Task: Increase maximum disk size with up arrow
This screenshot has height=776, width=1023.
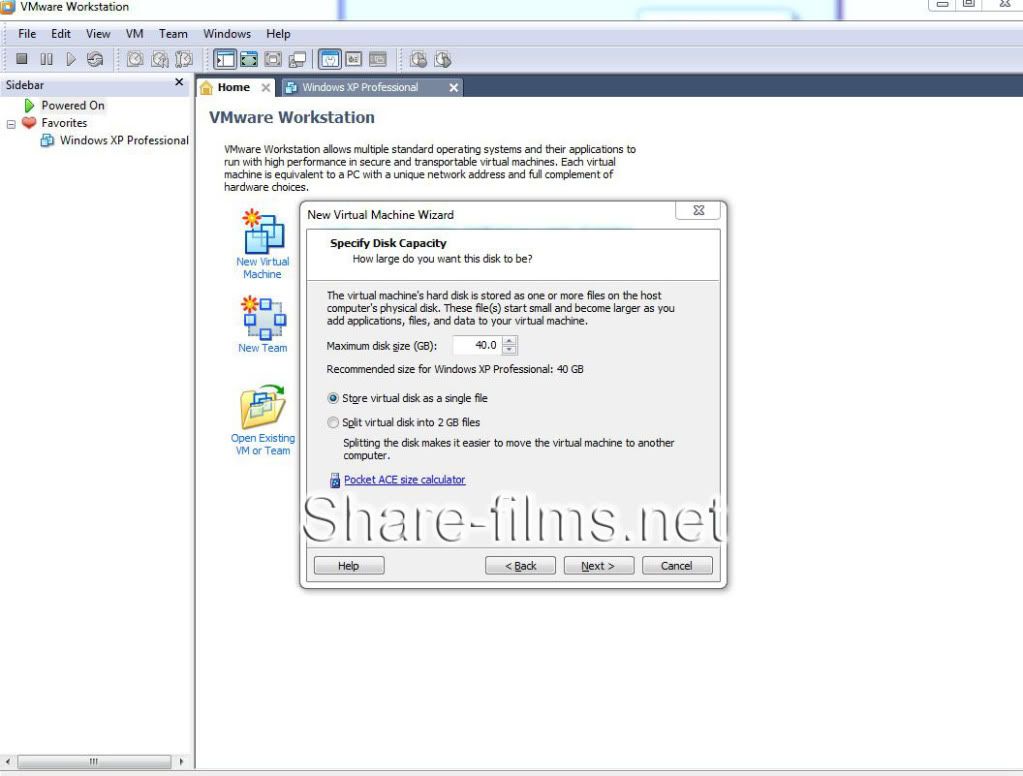Action: click(x=510, y=340)
